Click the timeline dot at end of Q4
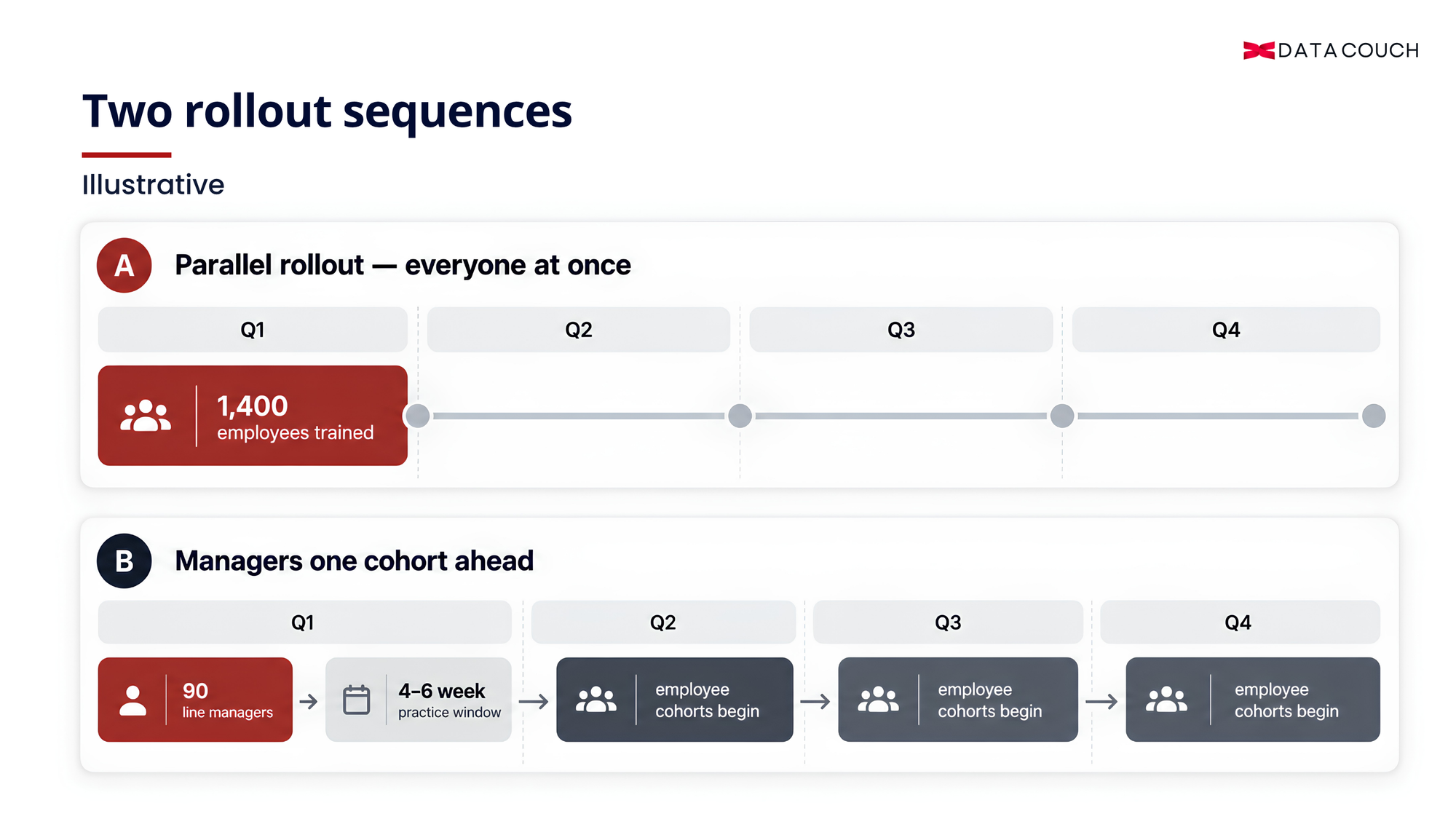Image resolution: width=1456 pixels, height=819 pixels. tap(1374, 416)
